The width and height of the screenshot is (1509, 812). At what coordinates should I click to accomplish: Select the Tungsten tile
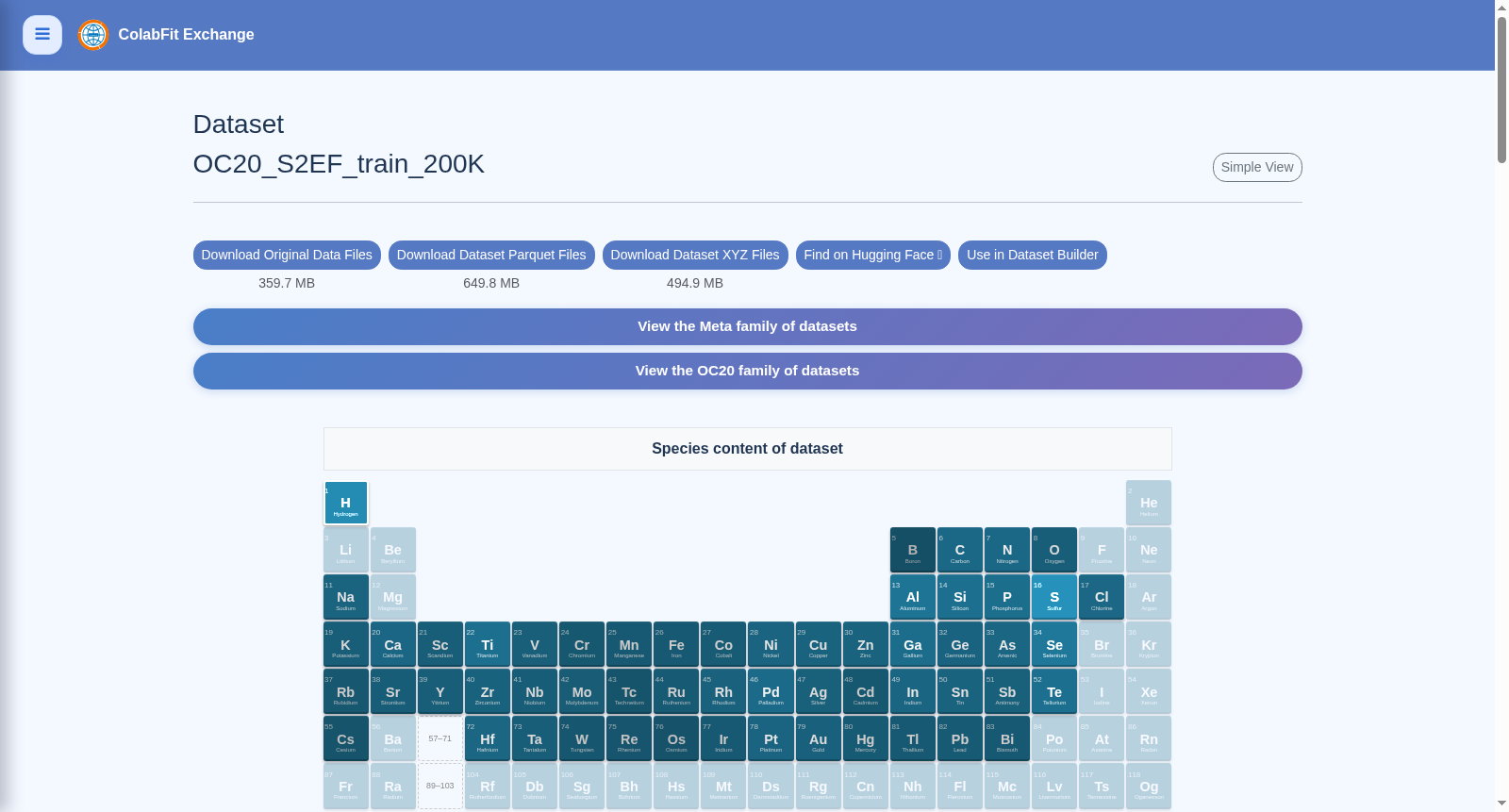582,738
